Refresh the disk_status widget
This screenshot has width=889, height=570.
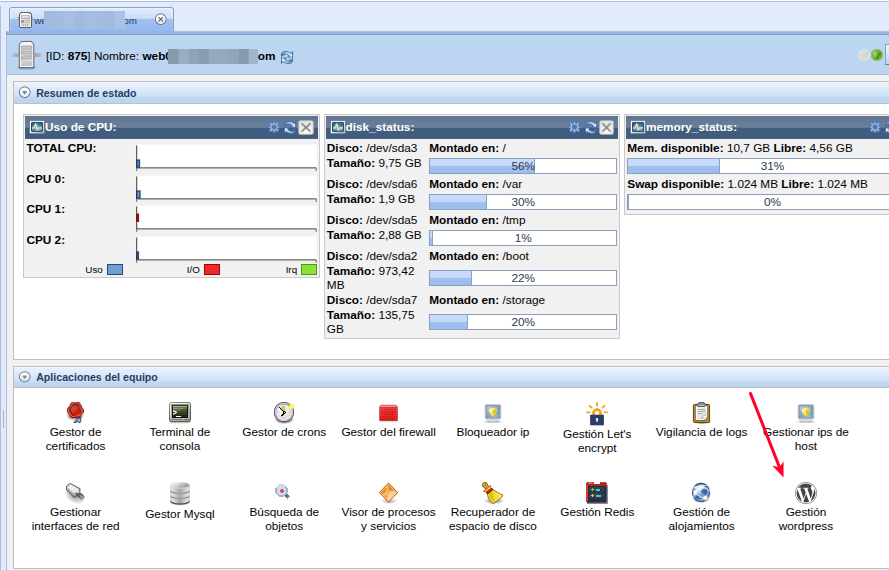pos(591,127)
